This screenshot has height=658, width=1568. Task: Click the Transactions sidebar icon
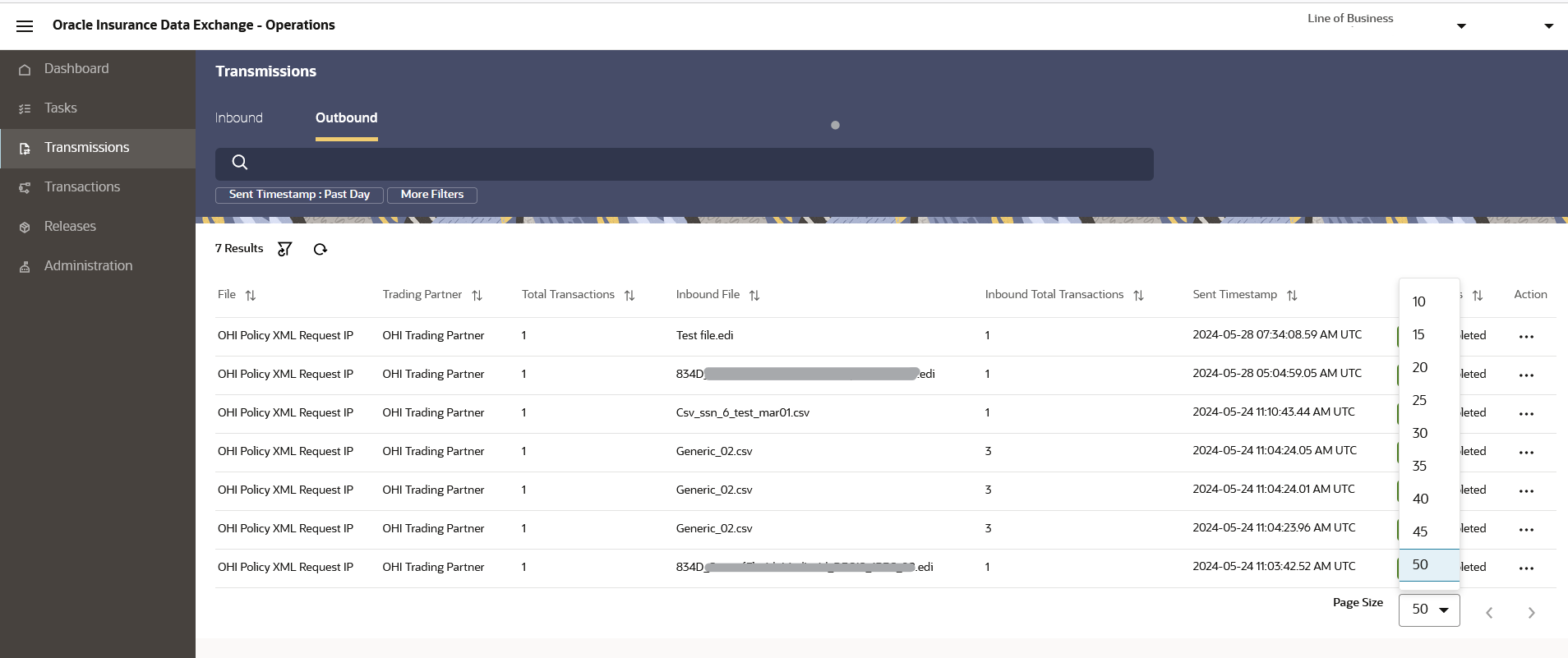pyautogui.click(x=25, y=188)
